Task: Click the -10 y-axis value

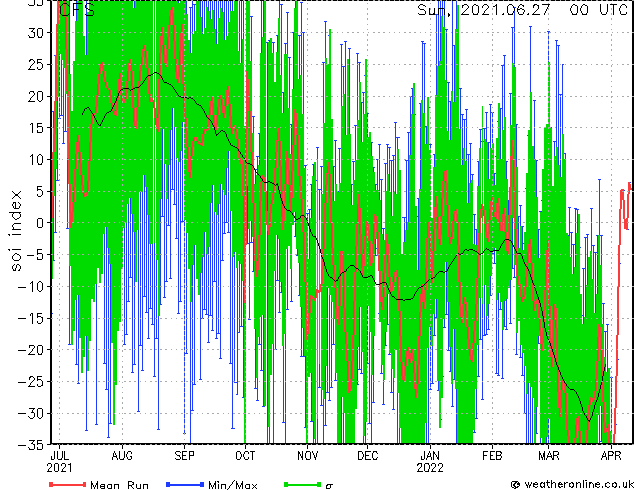Action: pos(30,286)
